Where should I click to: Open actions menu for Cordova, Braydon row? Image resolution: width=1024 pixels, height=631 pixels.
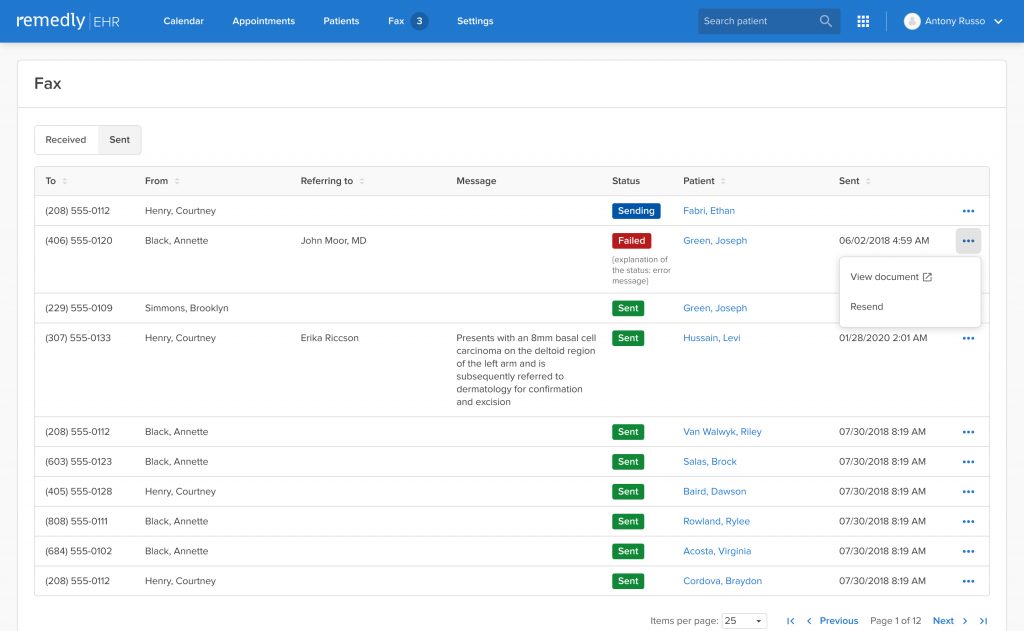coord(968,581)
